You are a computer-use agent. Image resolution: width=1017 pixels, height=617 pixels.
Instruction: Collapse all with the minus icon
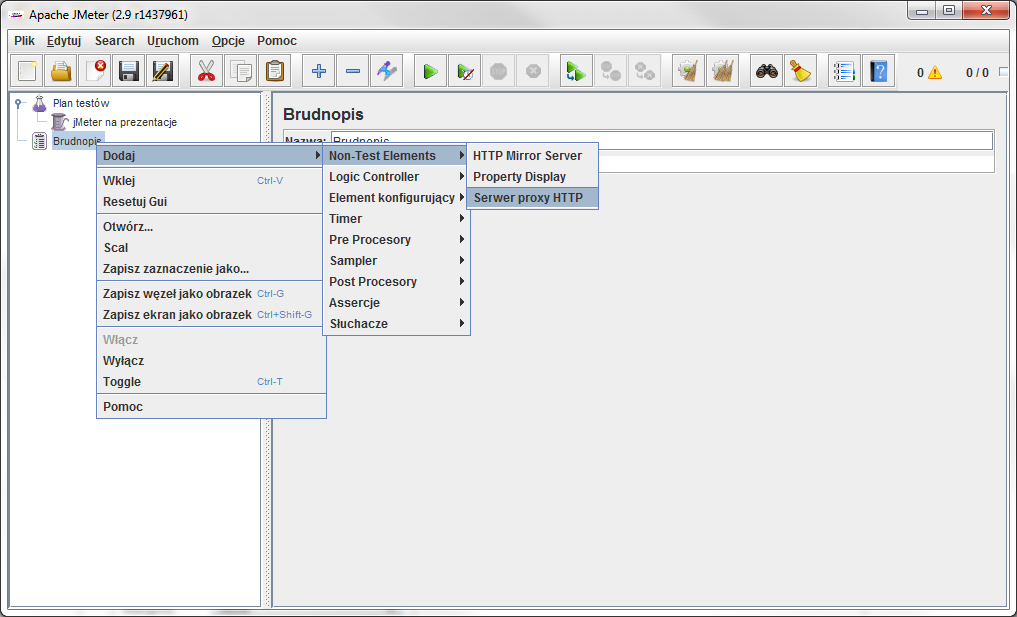[353, 71]
